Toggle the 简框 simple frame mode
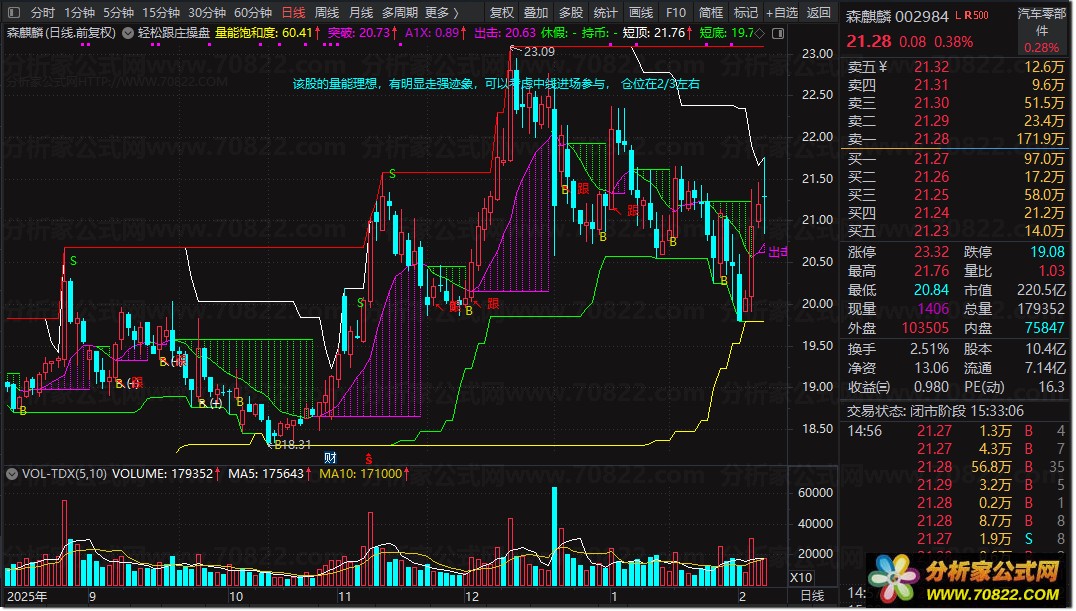Image resolution: width=1076 pixels, height=611 pixels. [x=711, y=12]
